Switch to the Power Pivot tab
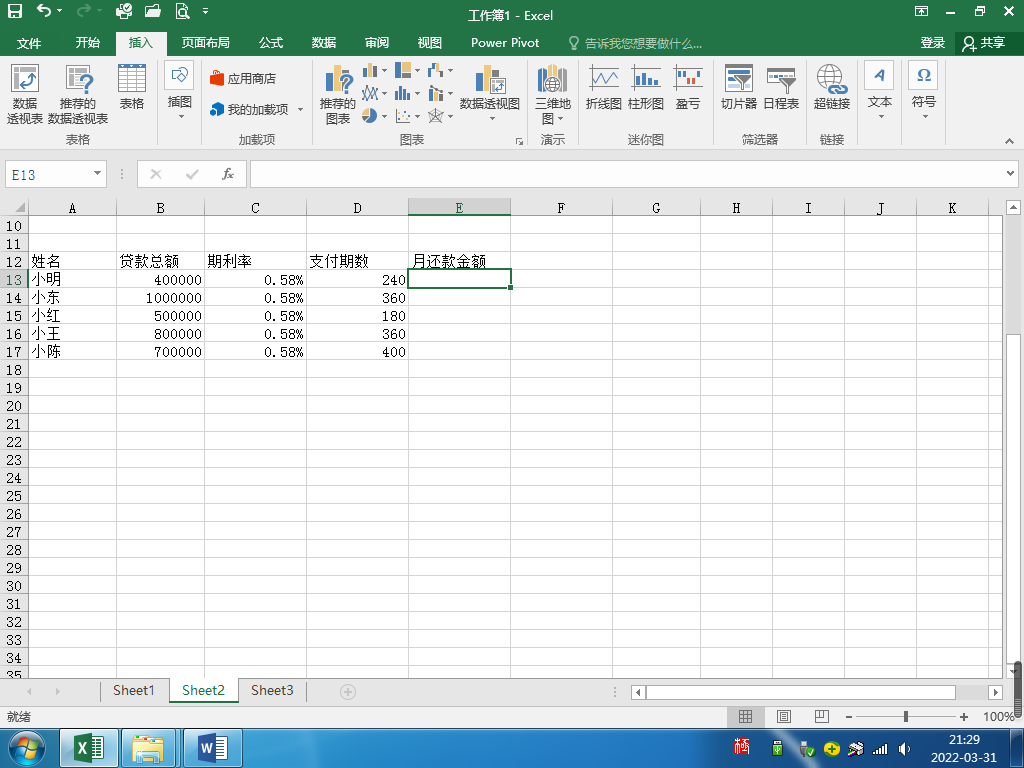This screenshot has width=1024, height=768. (x=505, y=43)
